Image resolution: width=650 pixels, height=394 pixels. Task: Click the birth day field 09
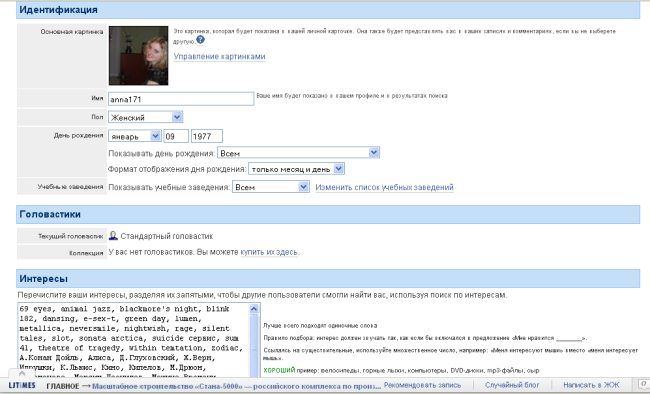(x=176, y=136)
